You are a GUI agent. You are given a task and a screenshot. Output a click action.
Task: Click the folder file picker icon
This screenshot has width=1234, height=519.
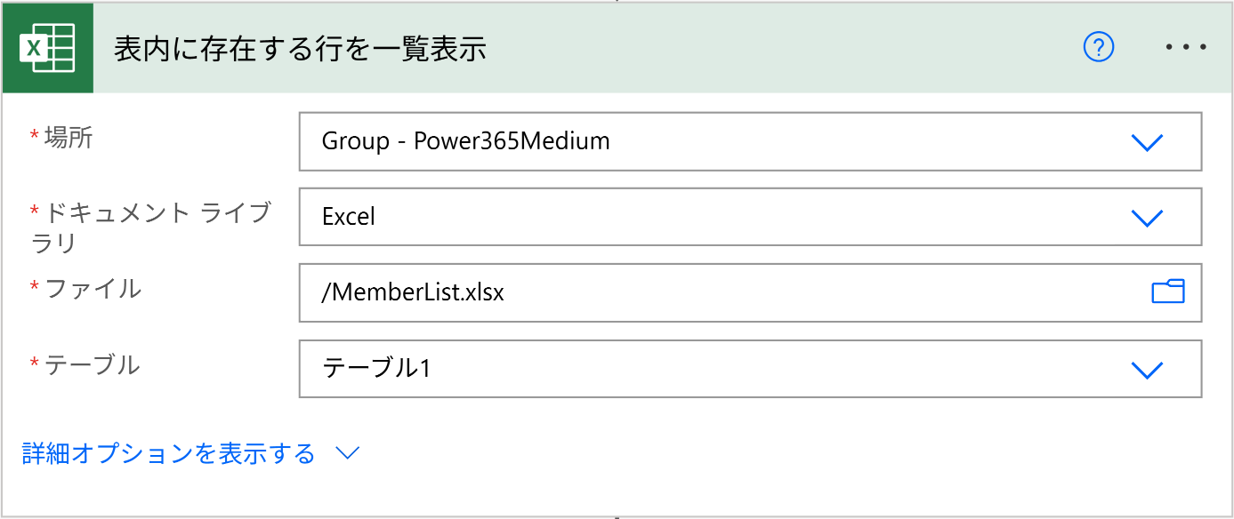point(1167,292)
